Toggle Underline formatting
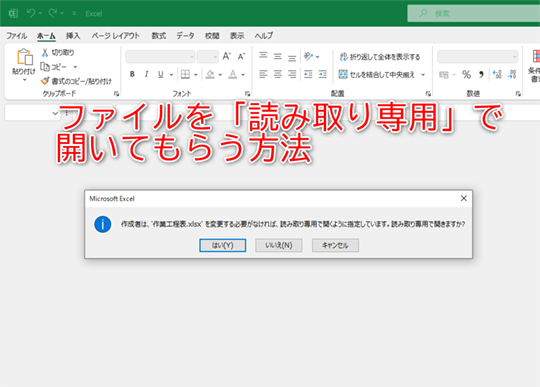The width and height of the screenshot is (540, 387). click(160, 74)
